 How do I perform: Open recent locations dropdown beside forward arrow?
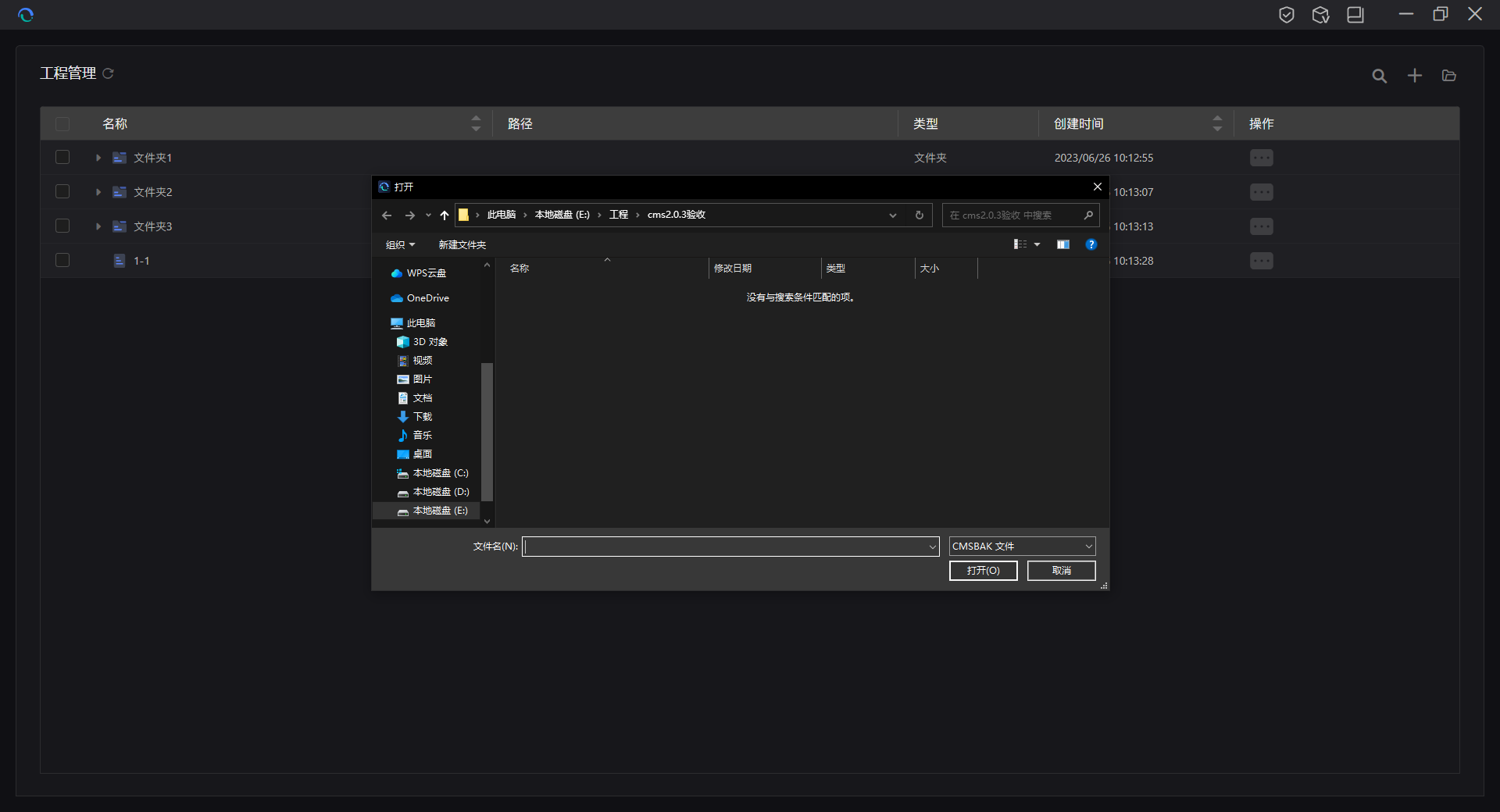pyautogui.click(x=428, y=215)
